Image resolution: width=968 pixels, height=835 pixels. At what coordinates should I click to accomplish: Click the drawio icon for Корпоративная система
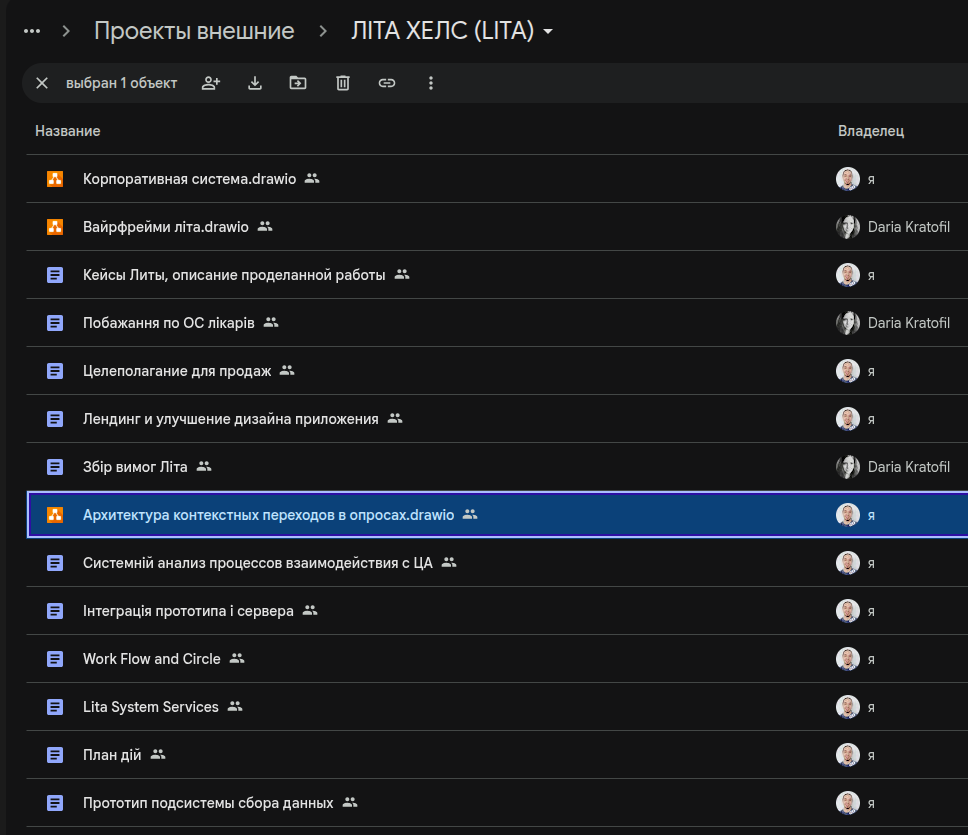(55, 179)
